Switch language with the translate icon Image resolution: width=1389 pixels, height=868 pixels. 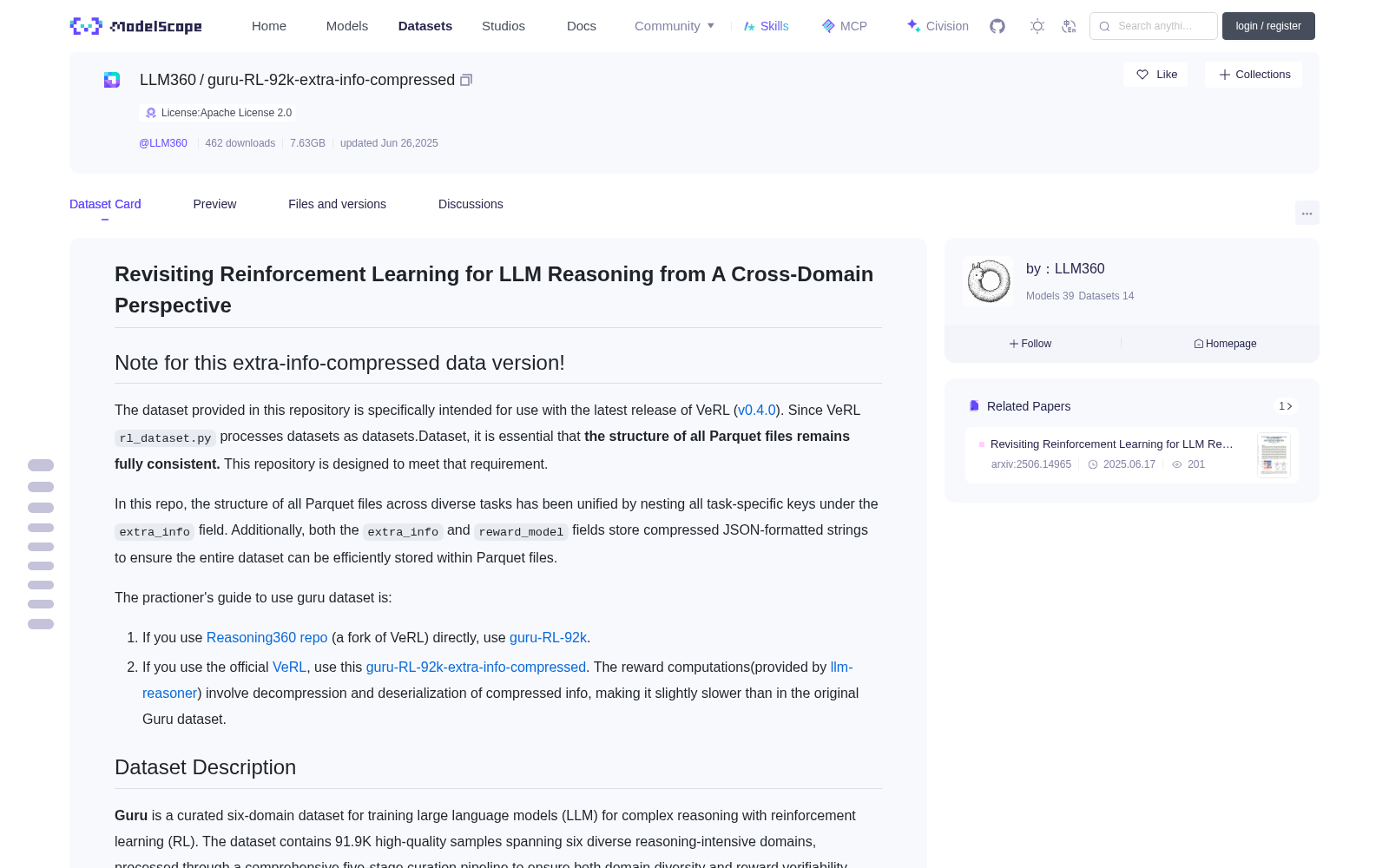[1069, 26]
